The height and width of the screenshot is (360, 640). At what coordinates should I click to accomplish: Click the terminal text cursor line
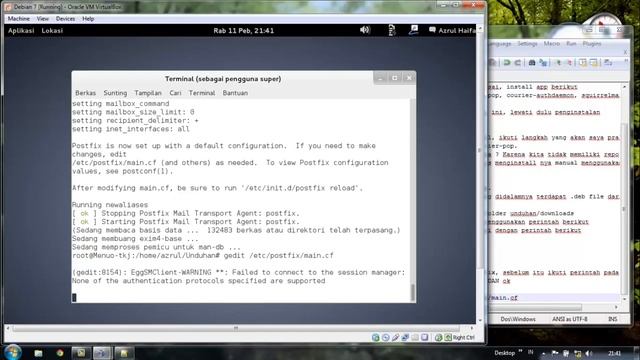point(74,298)
